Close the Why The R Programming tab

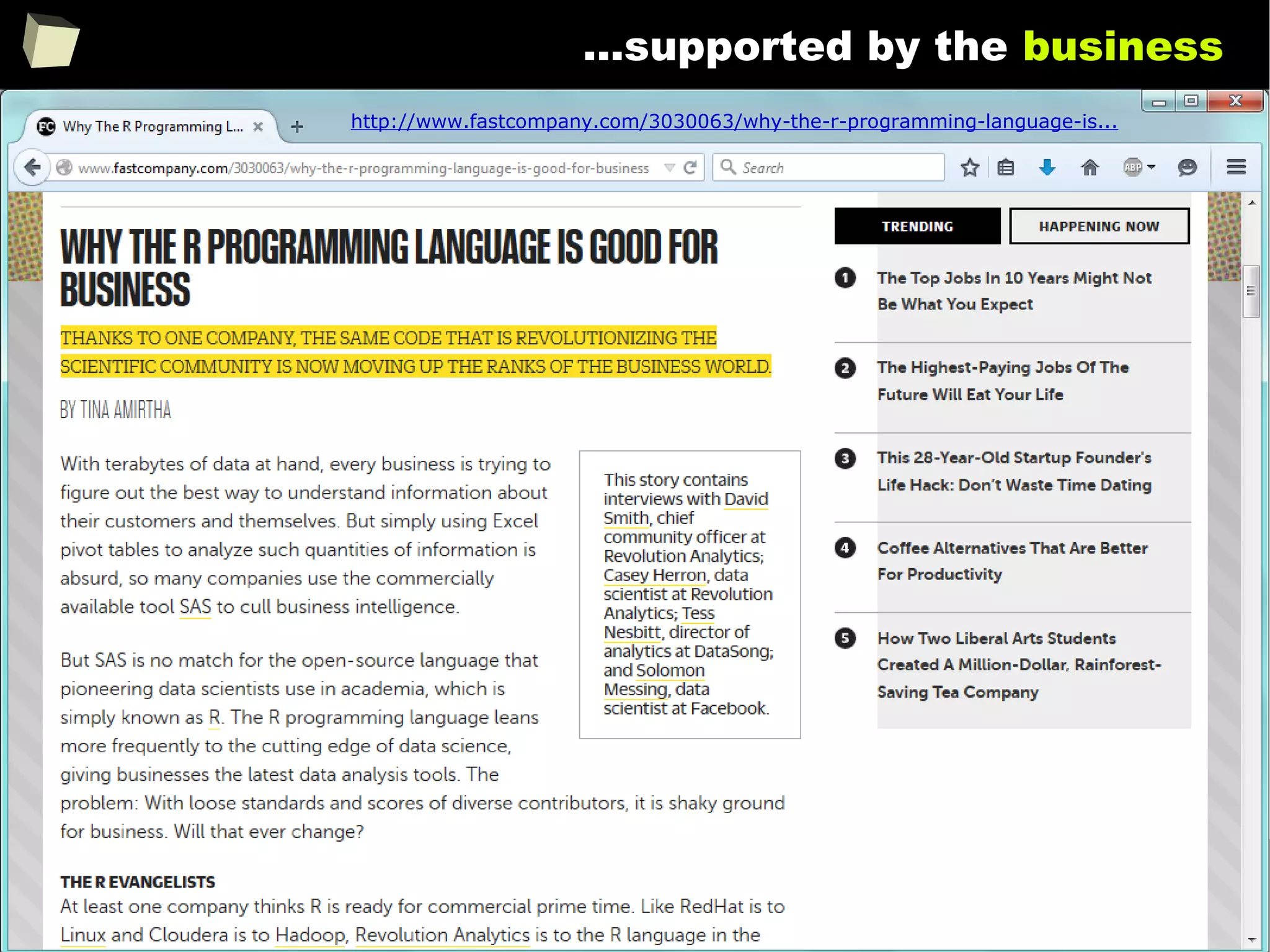tap(258, 127)
